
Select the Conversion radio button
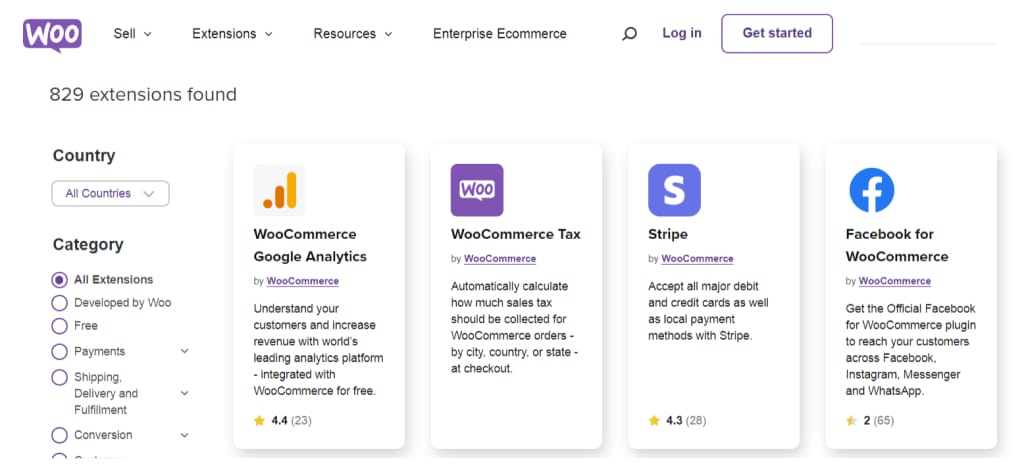pyautogui.click(x=59, y=435)
